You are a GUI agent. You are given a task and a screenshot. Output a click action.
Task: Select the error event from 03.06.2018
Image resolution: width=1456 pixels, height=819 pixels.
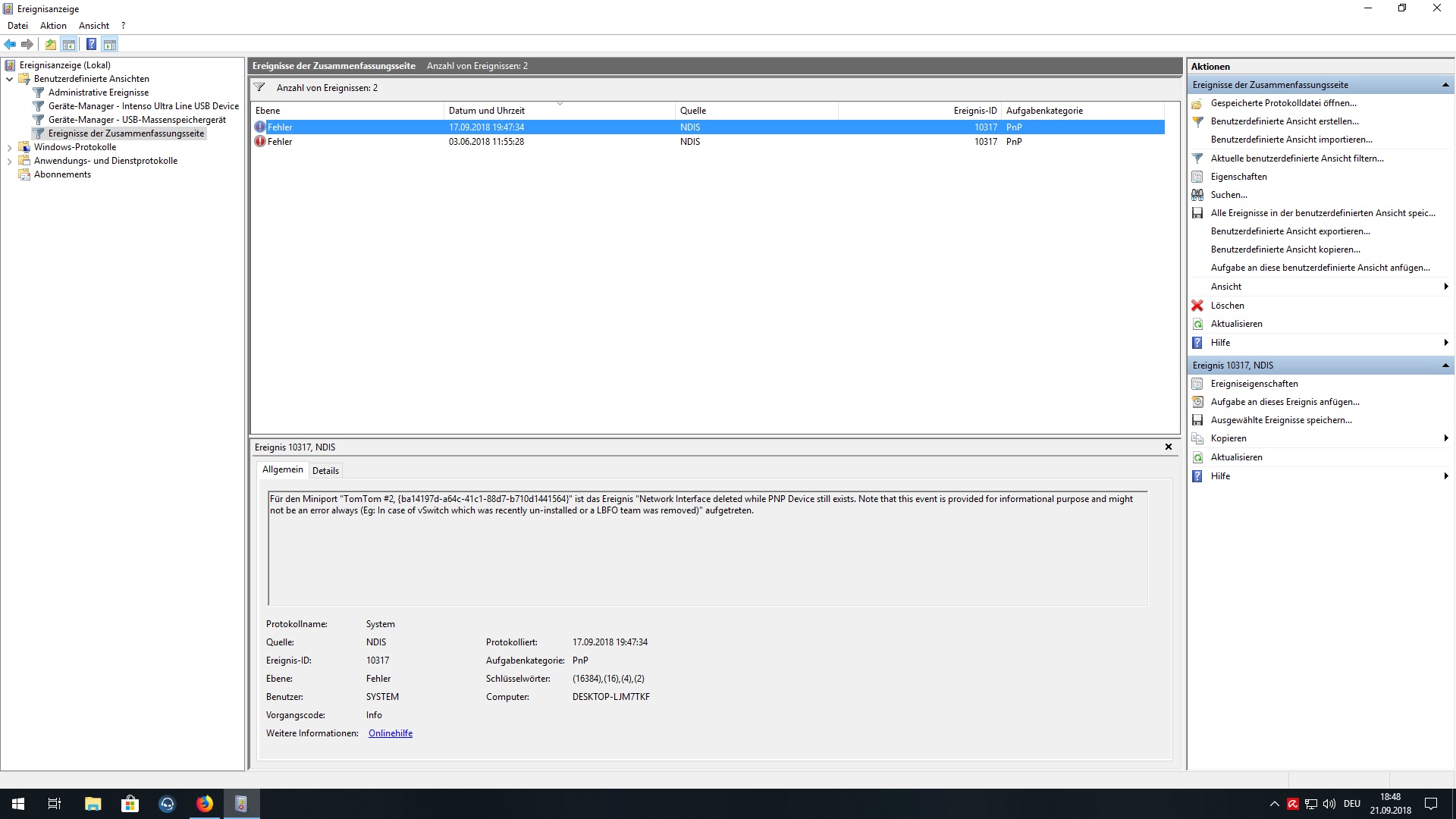pyautogui.click(x=485, y=142)
